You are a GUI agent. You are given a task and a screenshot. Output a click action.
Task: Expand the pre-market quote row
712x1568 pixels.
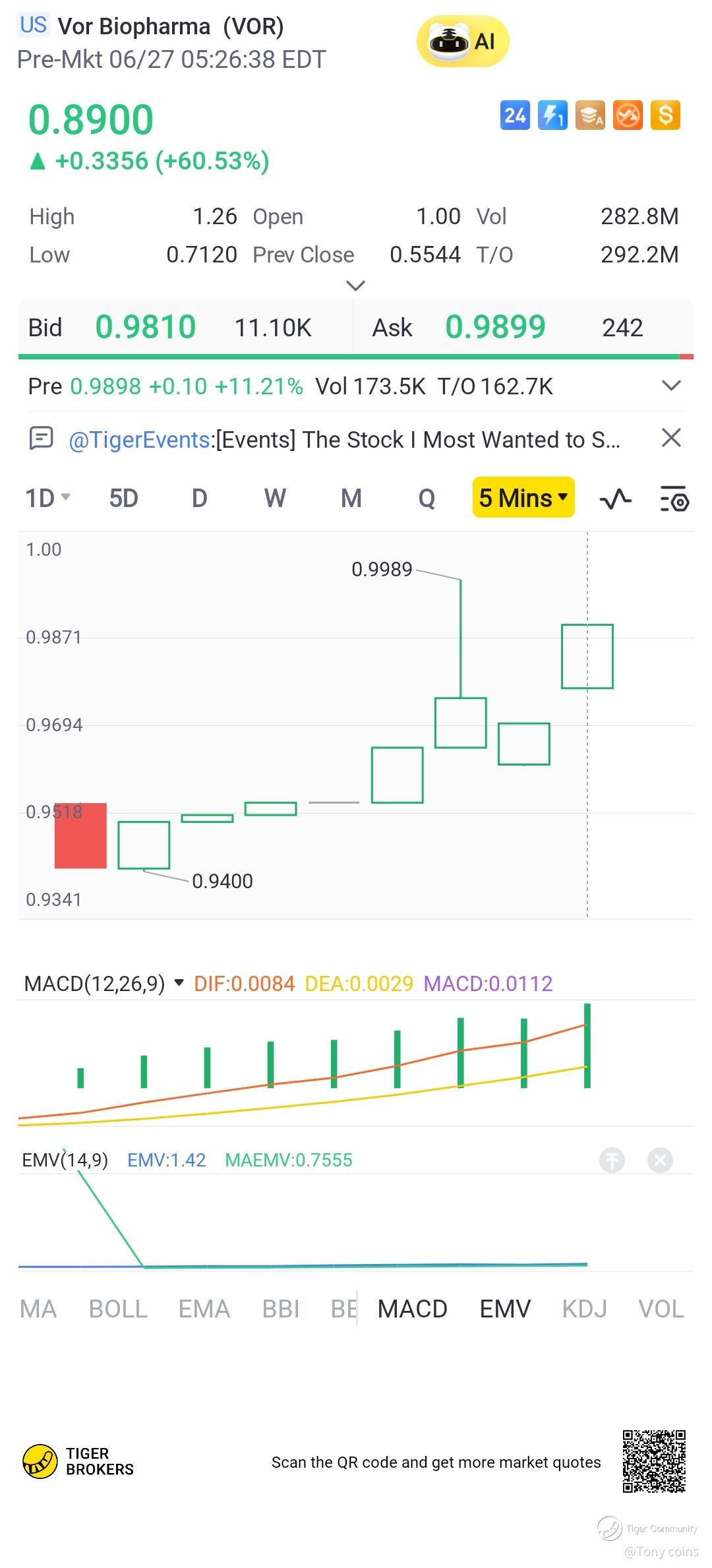coord(671,386)
